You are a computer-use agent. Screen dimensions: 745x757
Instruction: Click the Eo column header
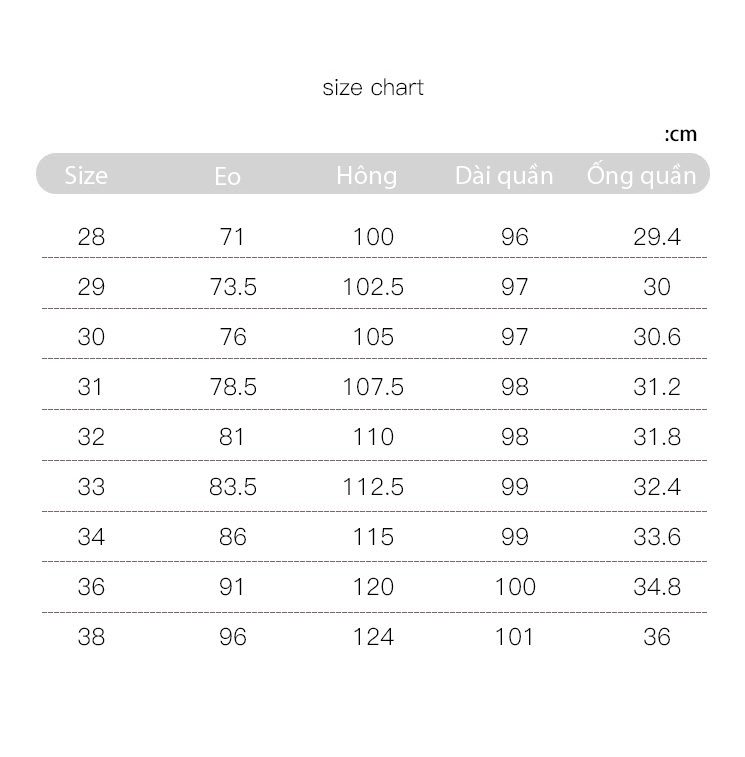(227, 176)
